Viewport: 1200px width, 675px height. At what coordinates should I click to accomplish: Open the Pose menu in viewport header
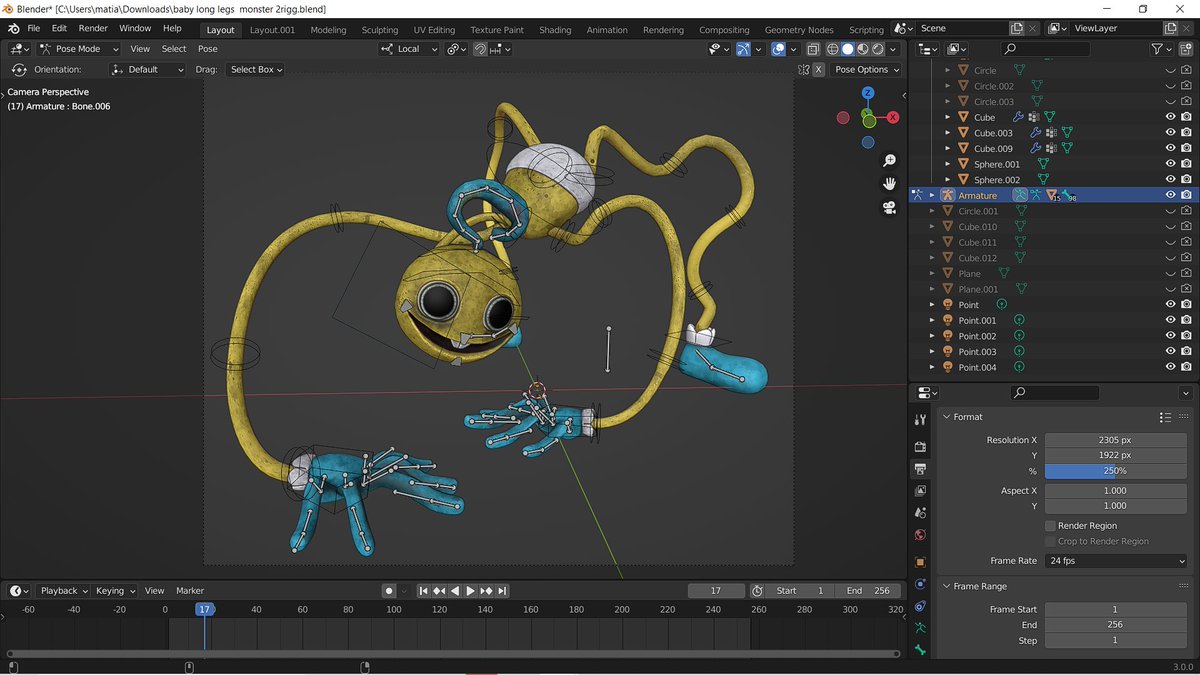[208, 49]
